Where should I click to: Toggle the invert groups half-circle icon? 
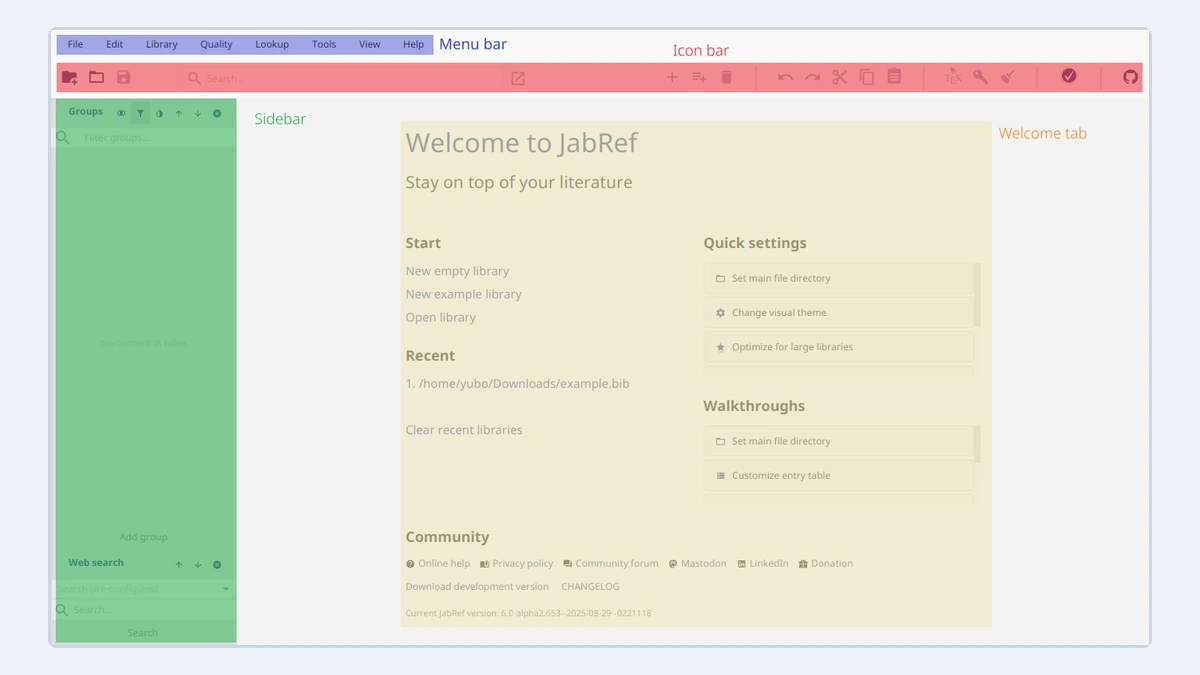point(159,114)
